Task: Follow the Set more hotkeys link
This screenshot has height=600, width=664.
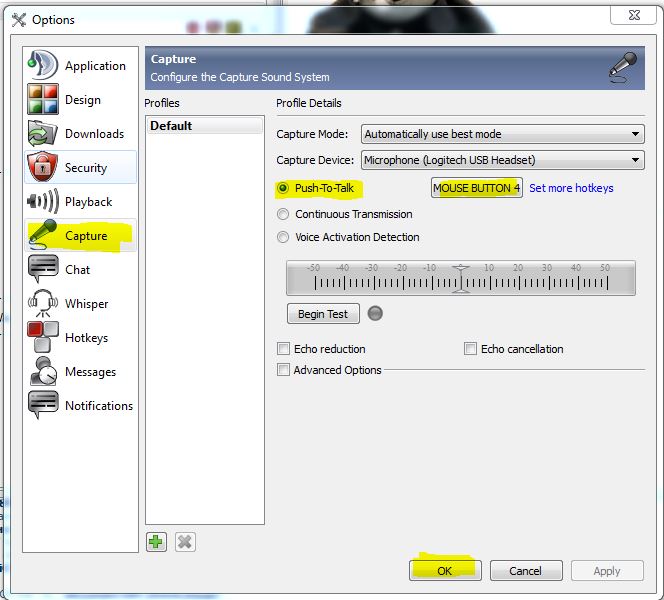Action: tap(571, 188)
